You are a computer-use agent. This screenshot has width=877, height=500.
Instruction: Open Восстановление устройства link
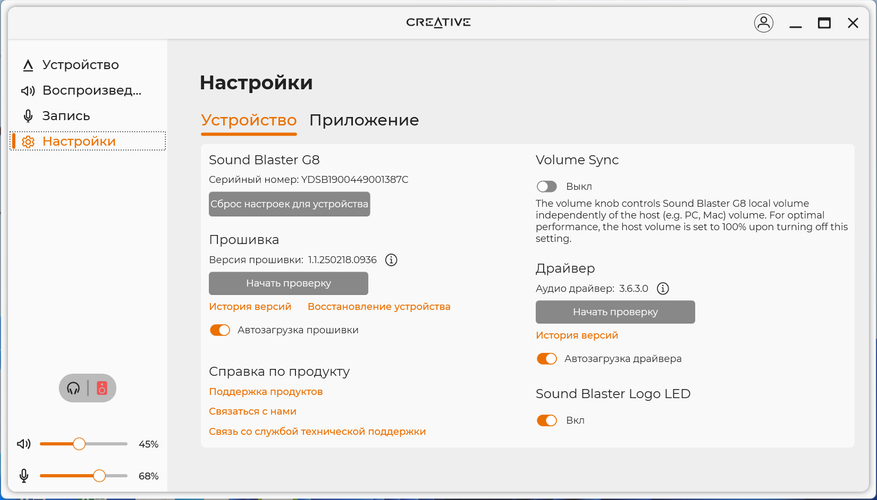(379, 306)
